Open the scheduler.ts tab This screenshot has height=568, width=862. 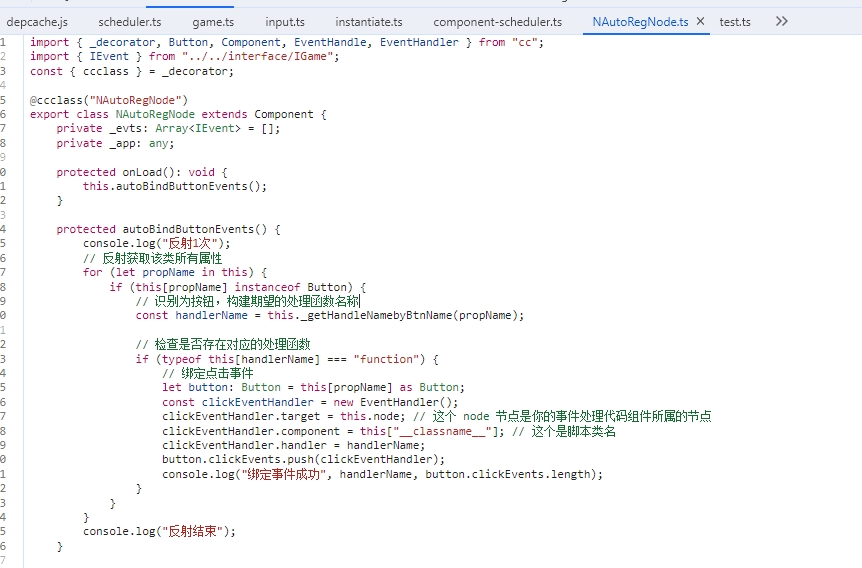(130, 22)
